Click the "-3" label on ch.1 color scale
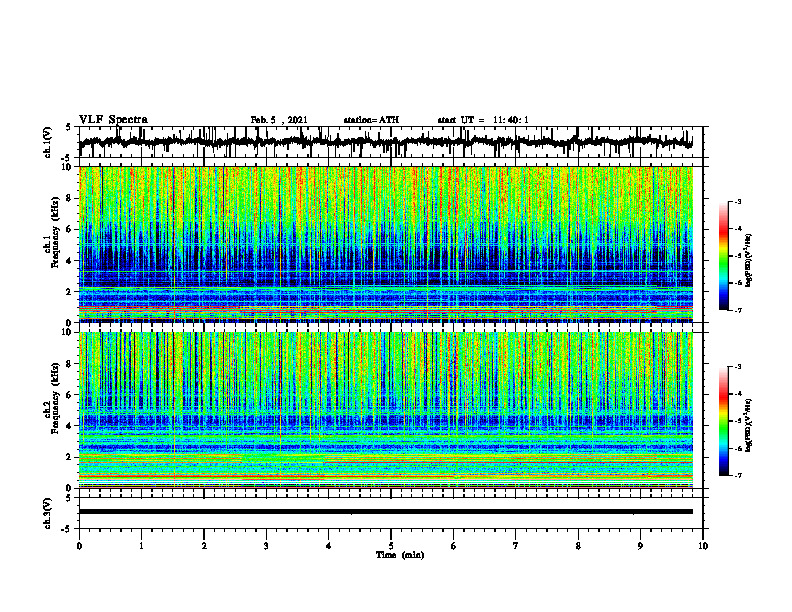The image size is (792, 612). pos(737,201)
